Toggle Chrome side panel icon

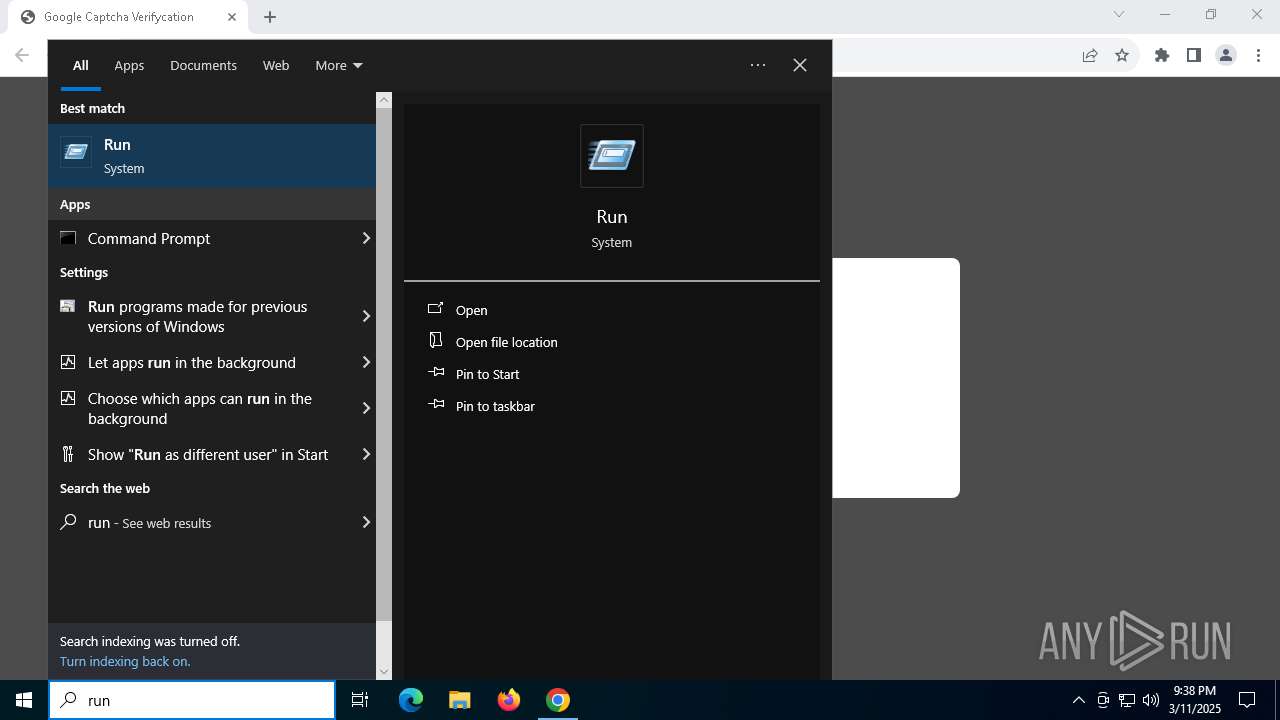(1194, 55)
